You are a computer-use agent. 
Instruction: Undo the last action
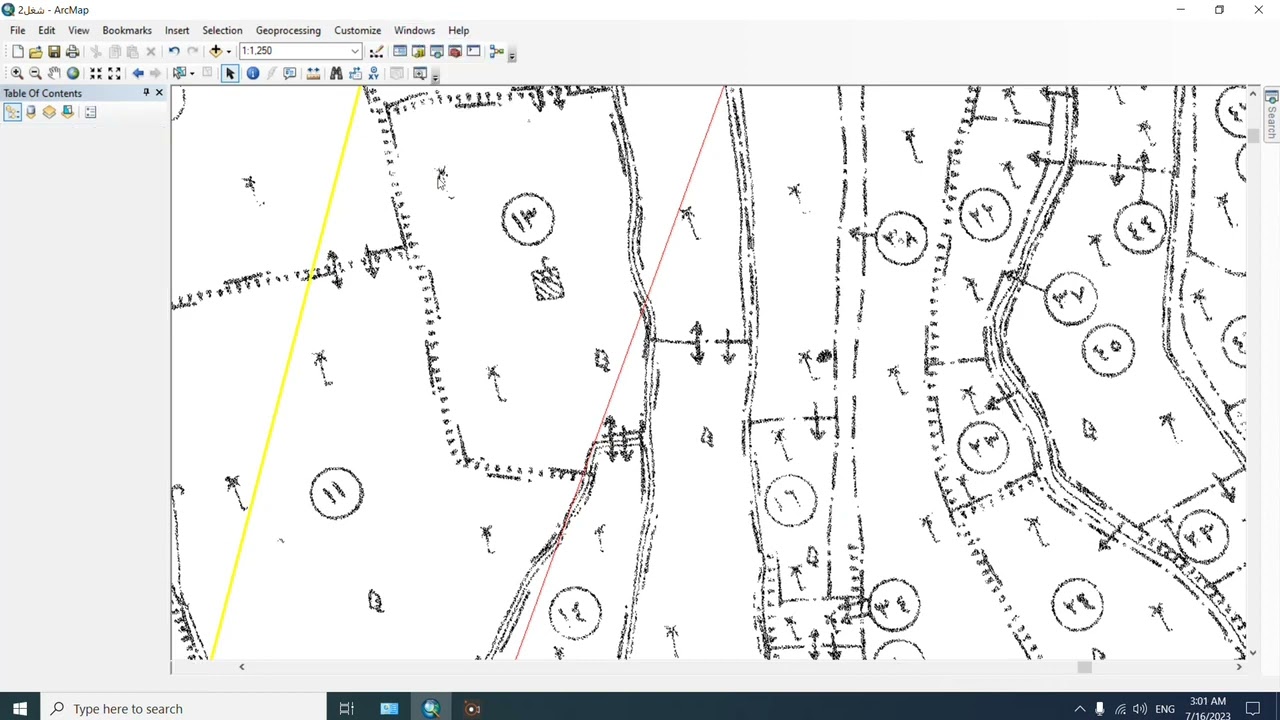174,51
